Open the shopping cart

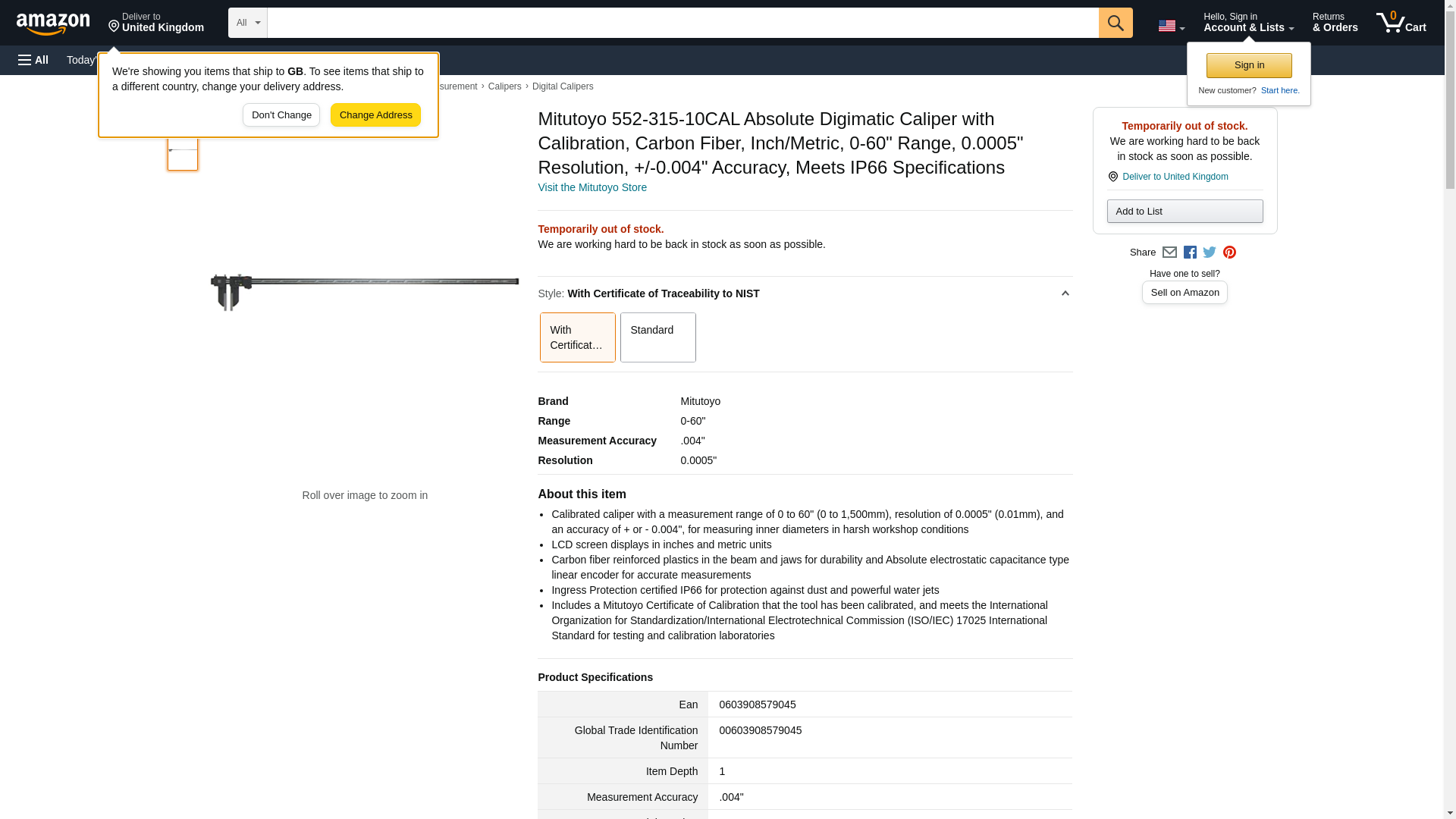tap(1401, 23)
